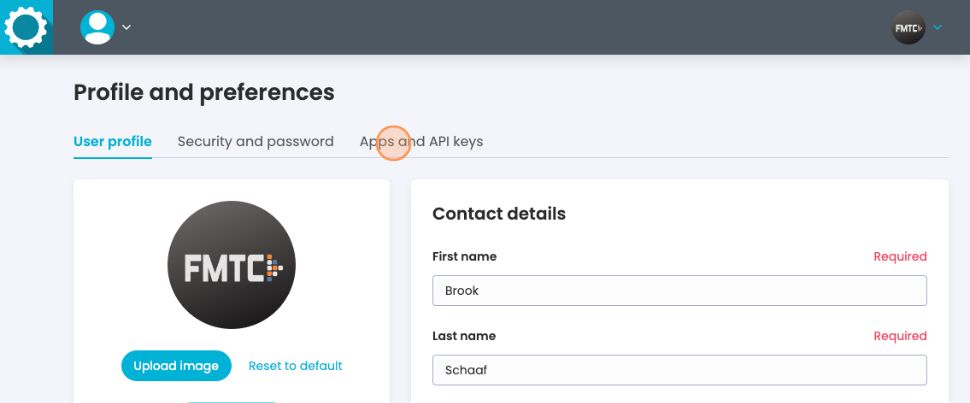Go to Apps and API keys tab
This screenshot has width=970, height=403.
click(x=421, y=142)
